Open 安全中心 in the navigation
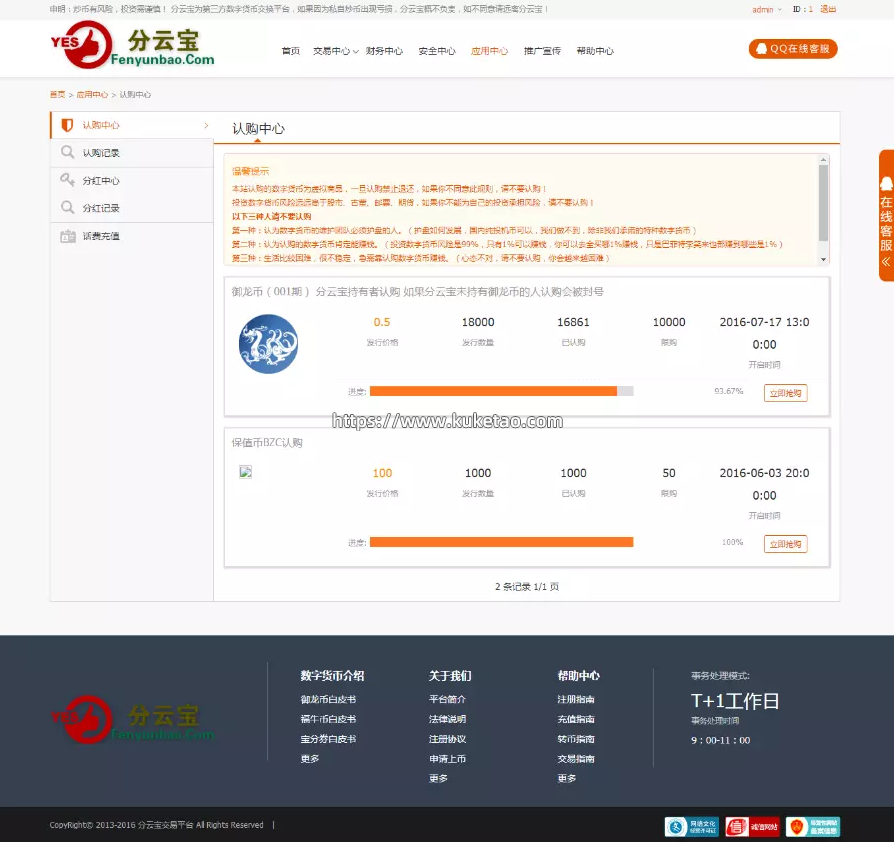 point(437,51)
